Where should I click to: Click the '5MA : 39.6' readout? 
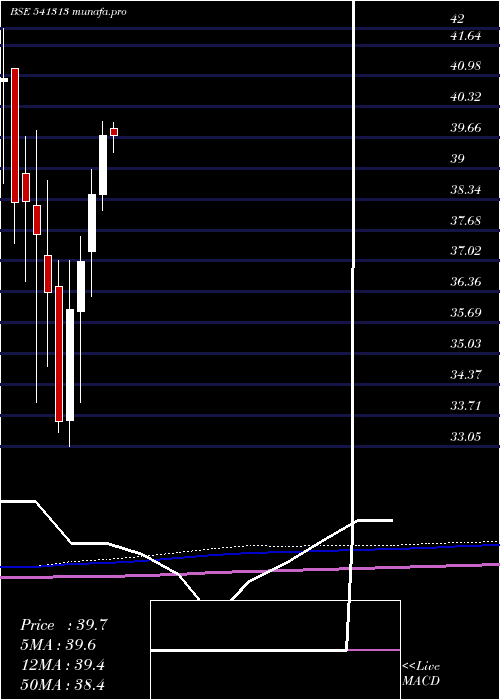[58, 645]
